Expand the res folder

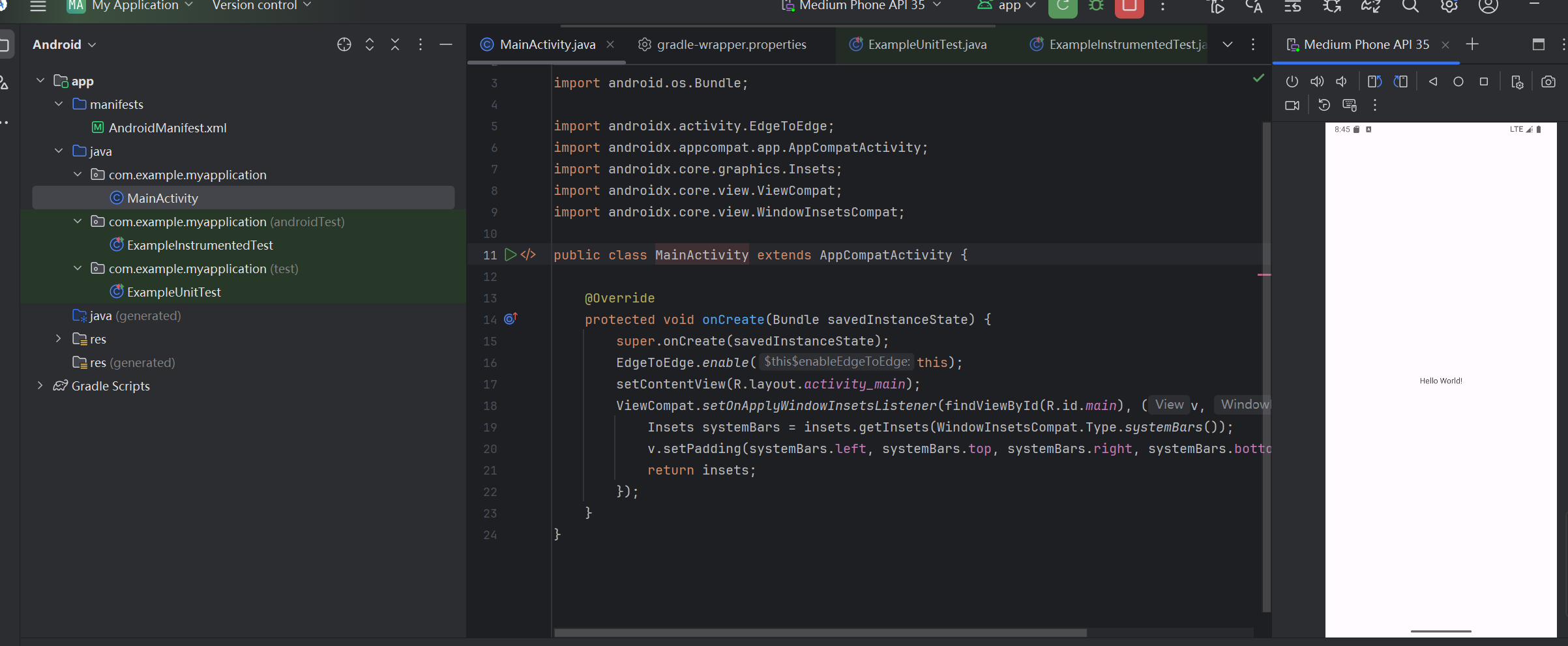pos(59,339)
